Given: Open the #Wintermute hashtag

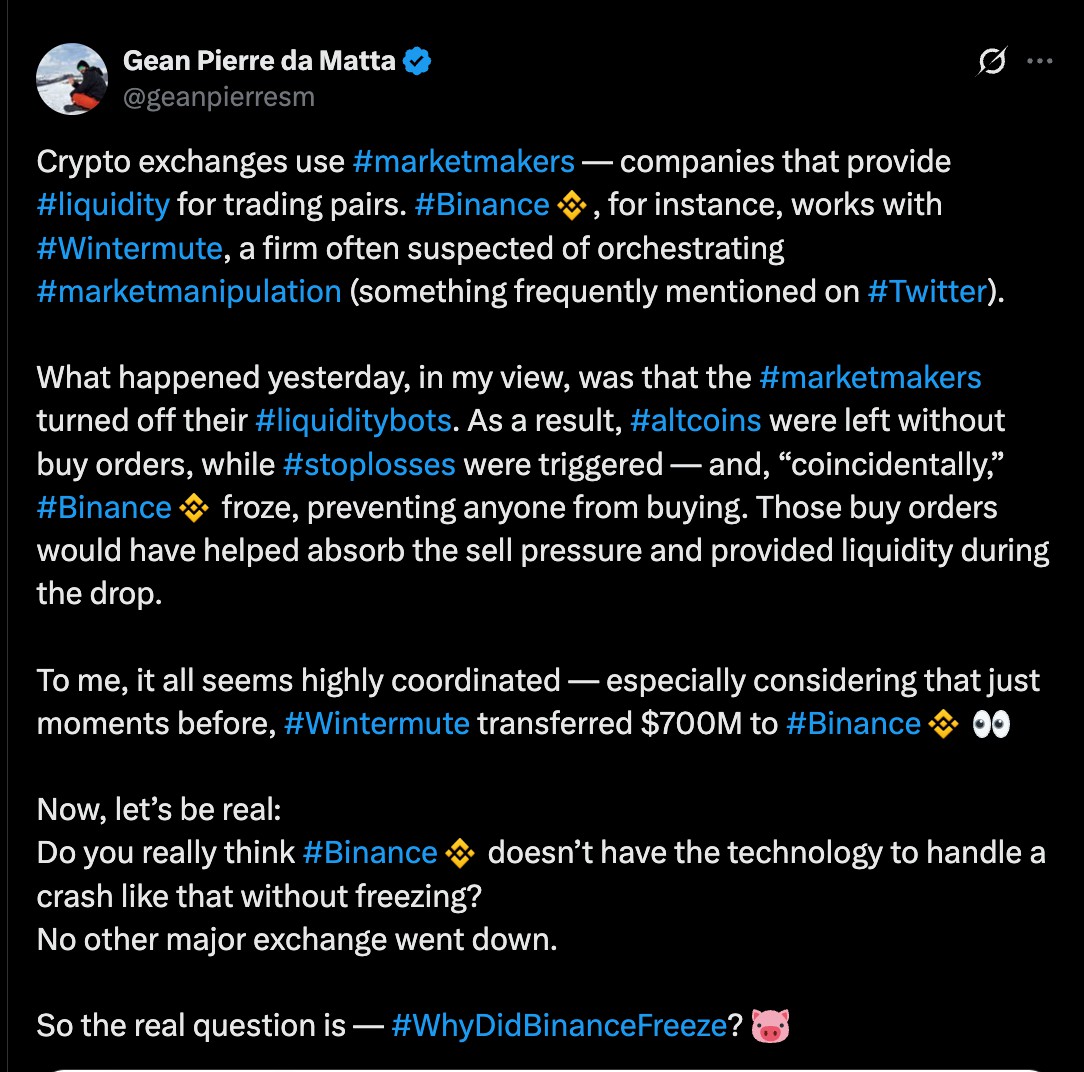Looking at the screenshot, I should click(129, 248).
